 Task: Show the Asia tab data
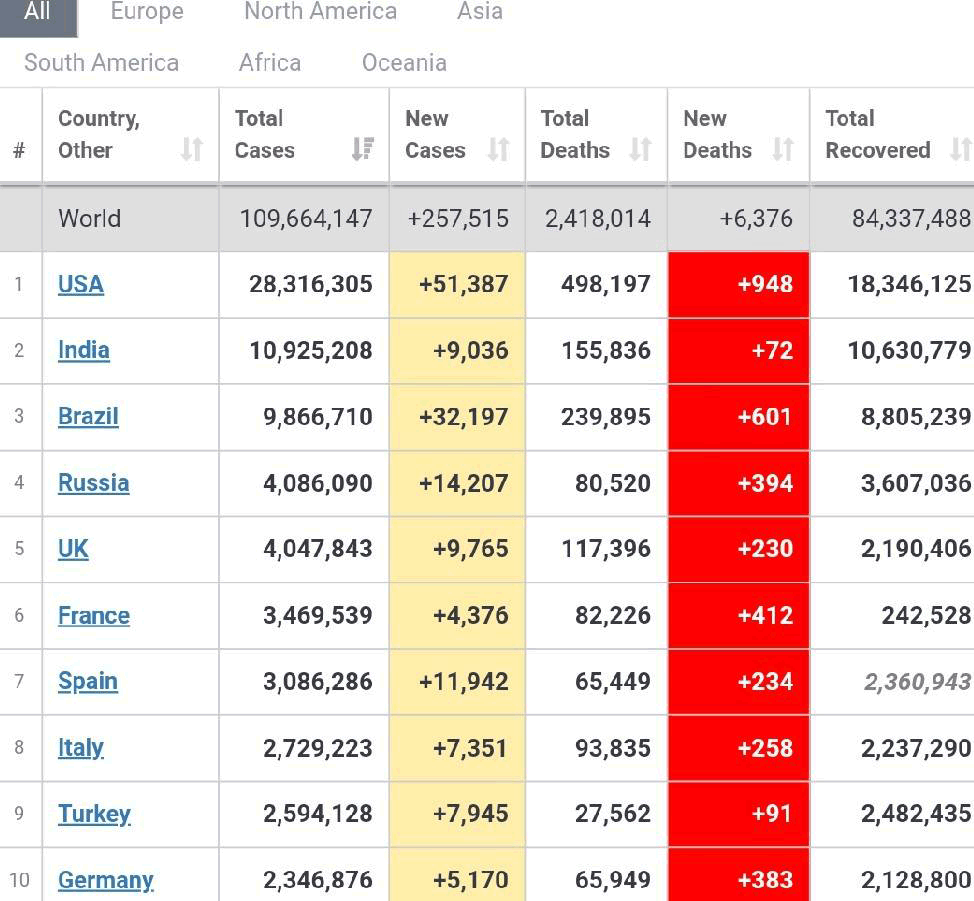coord(479,12)
